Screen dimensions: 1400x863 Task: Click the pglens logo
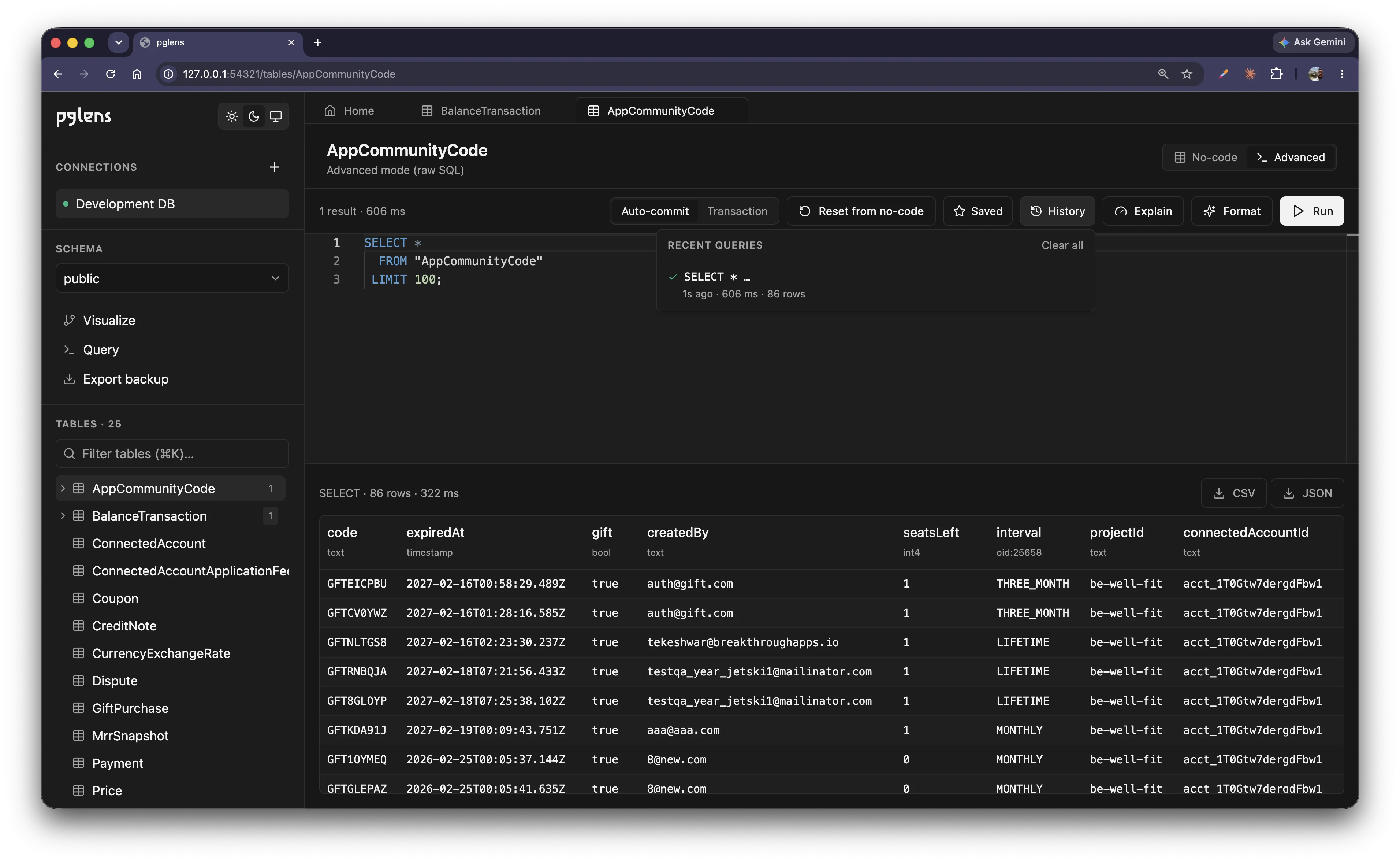point(83,116)
